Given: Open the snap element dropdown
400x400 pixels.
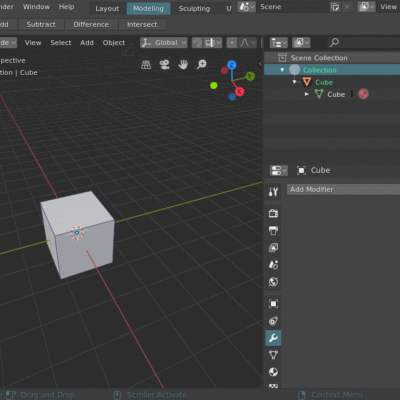Looking at the screenshot, I should pyautogui.click(x=213, y=43).
